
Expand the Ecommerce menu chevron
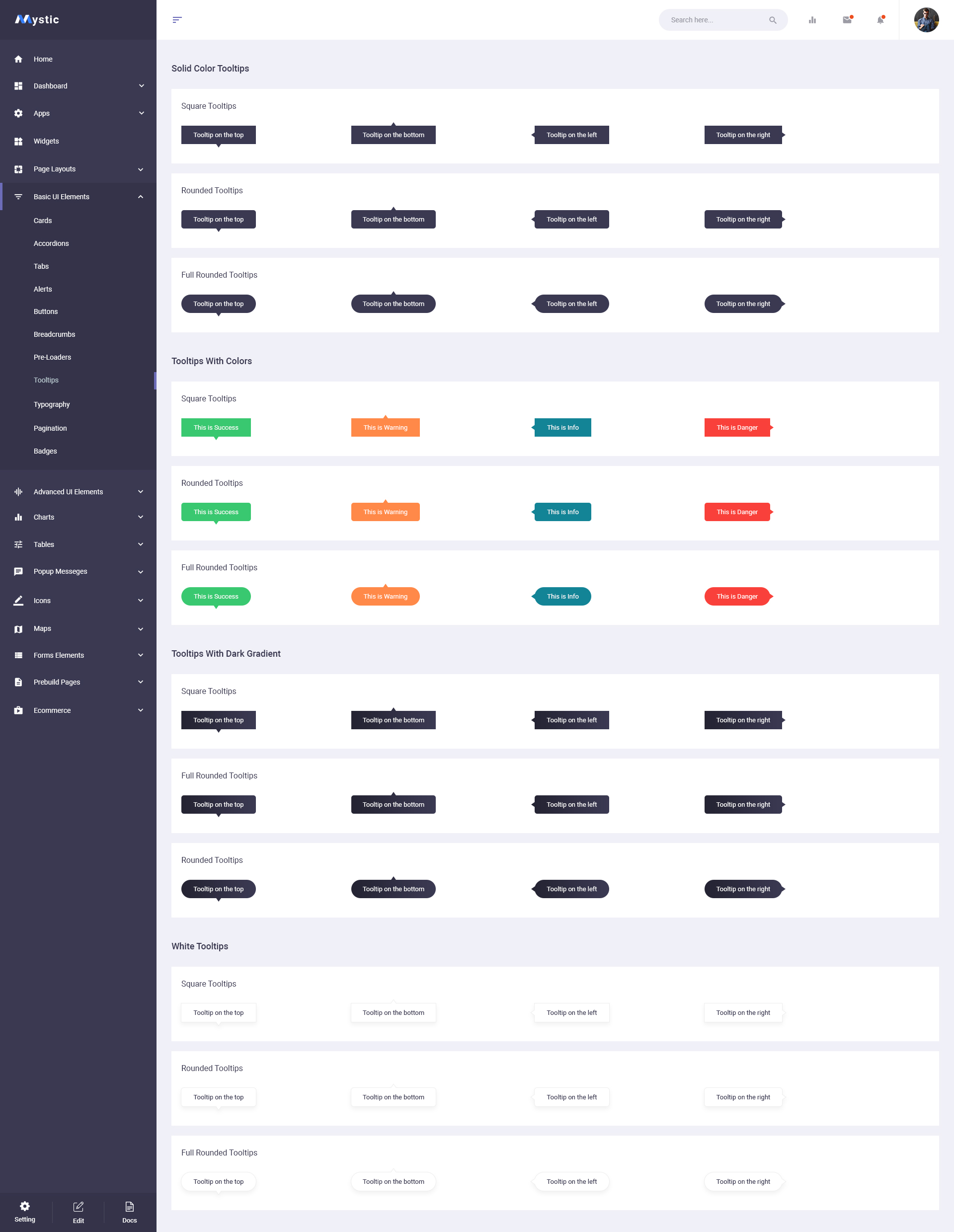coord(141,710)
